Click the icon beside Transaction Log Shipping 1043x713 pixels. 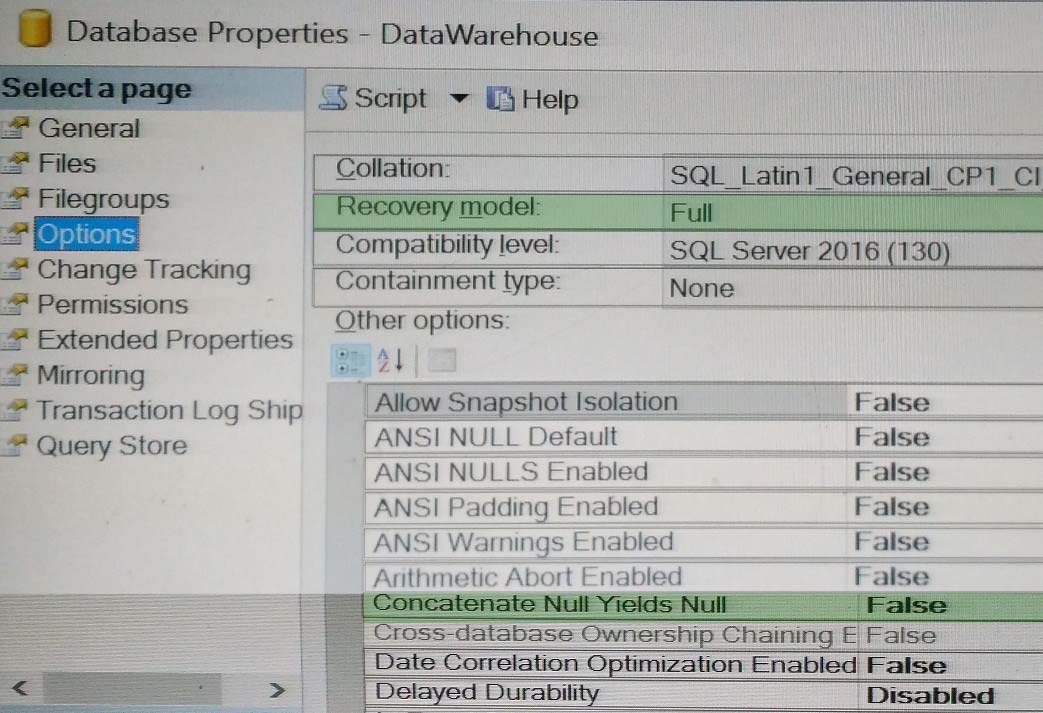tap(16, 409)
